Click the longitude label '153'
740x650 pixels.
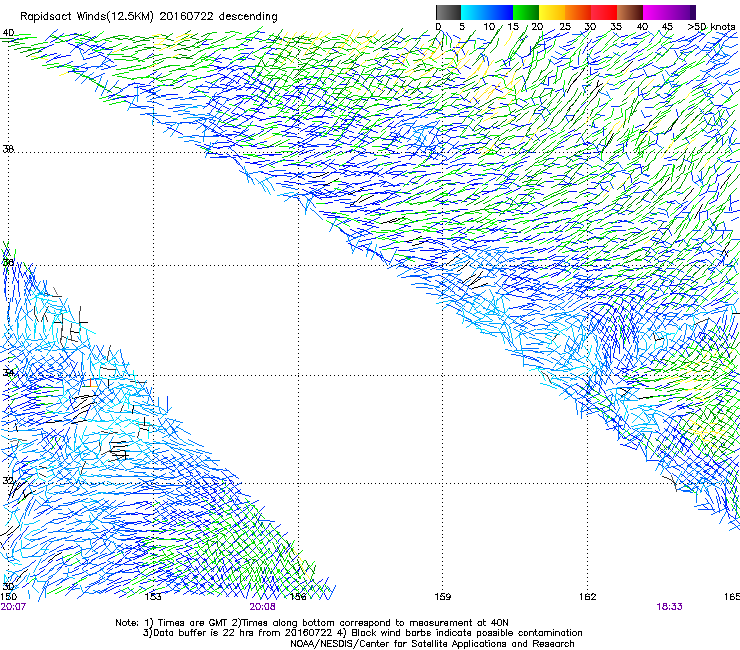point(153,597)
